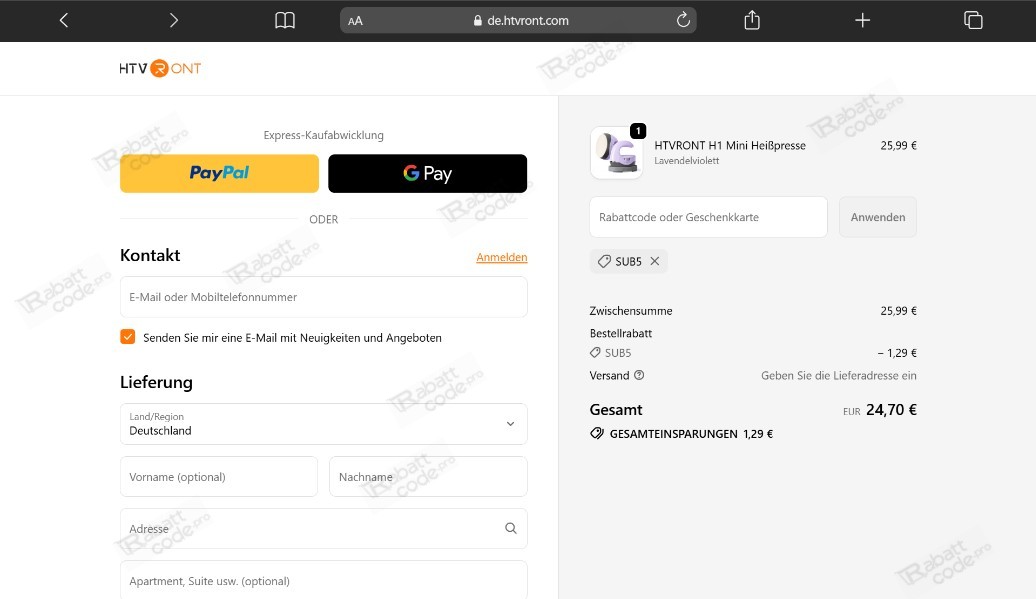
Task: Pay with the PayPal express button
Action: pyautogui.click(x=219, y=174)
